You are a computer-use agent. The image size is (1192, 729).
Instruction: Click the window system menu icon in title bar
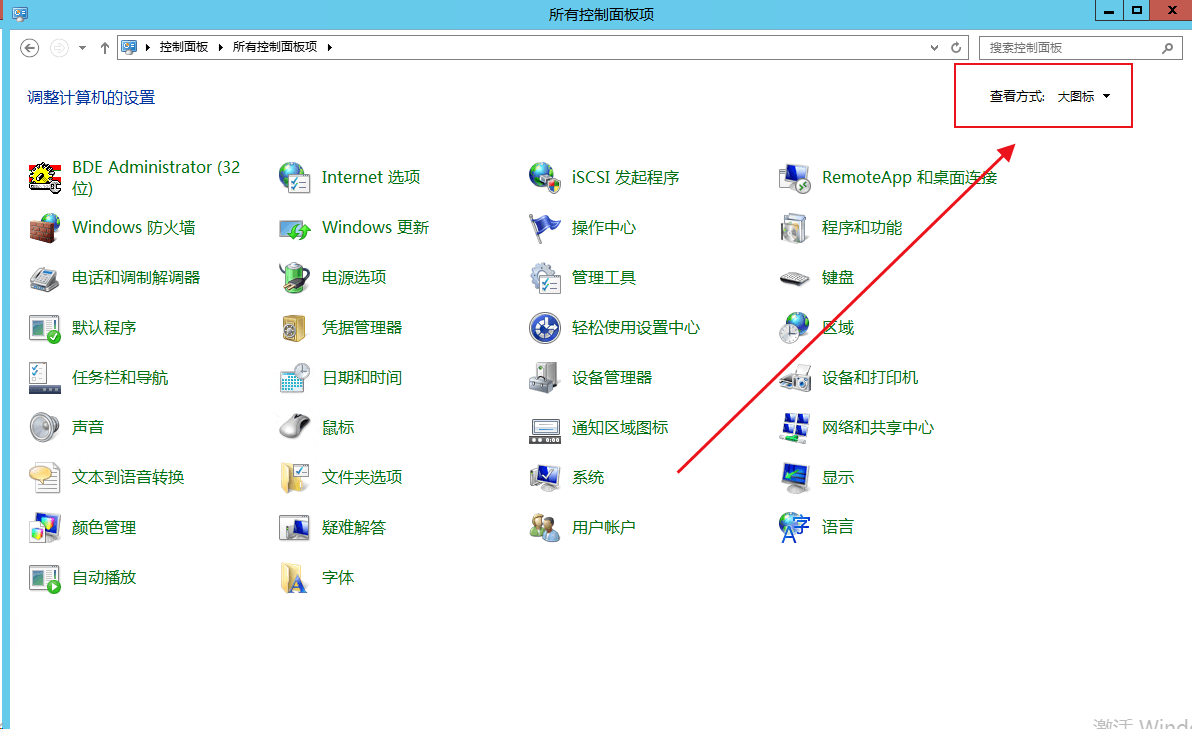coord(20,14)
